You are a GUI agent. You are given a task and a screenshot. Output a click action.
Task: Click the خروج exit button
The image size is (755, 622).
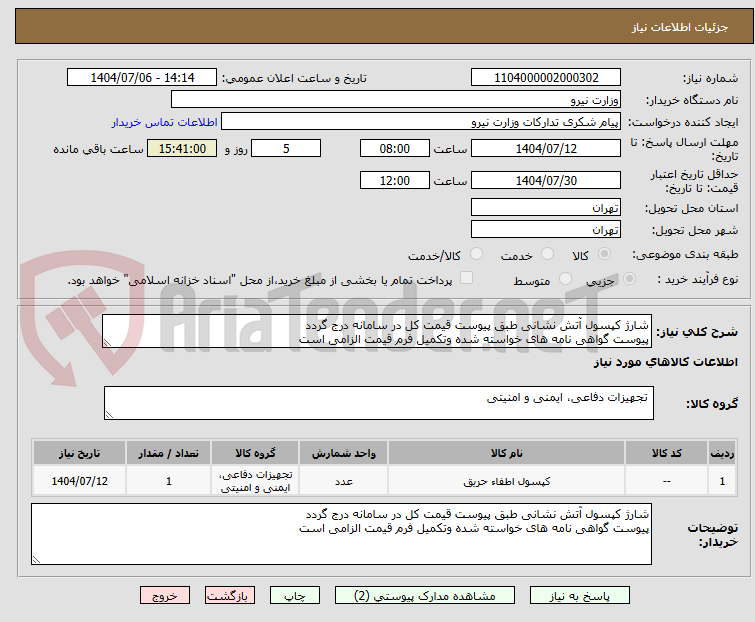pyautogui.click(x=165, y=596)
